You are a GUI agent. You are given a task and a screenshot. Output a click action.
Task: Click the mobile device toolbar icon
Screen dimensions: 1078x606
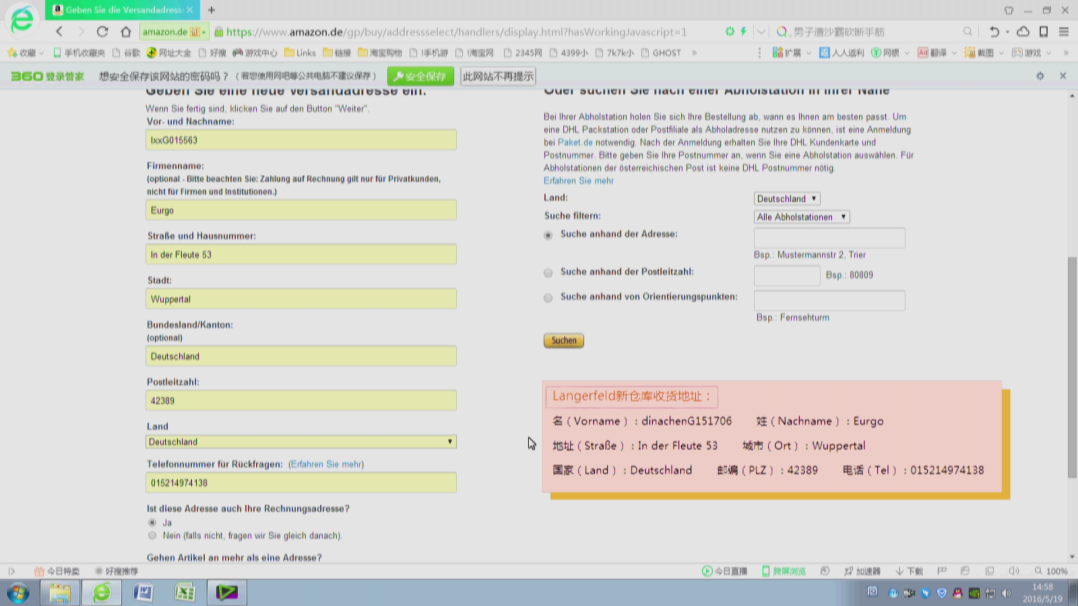[1044, 32]
